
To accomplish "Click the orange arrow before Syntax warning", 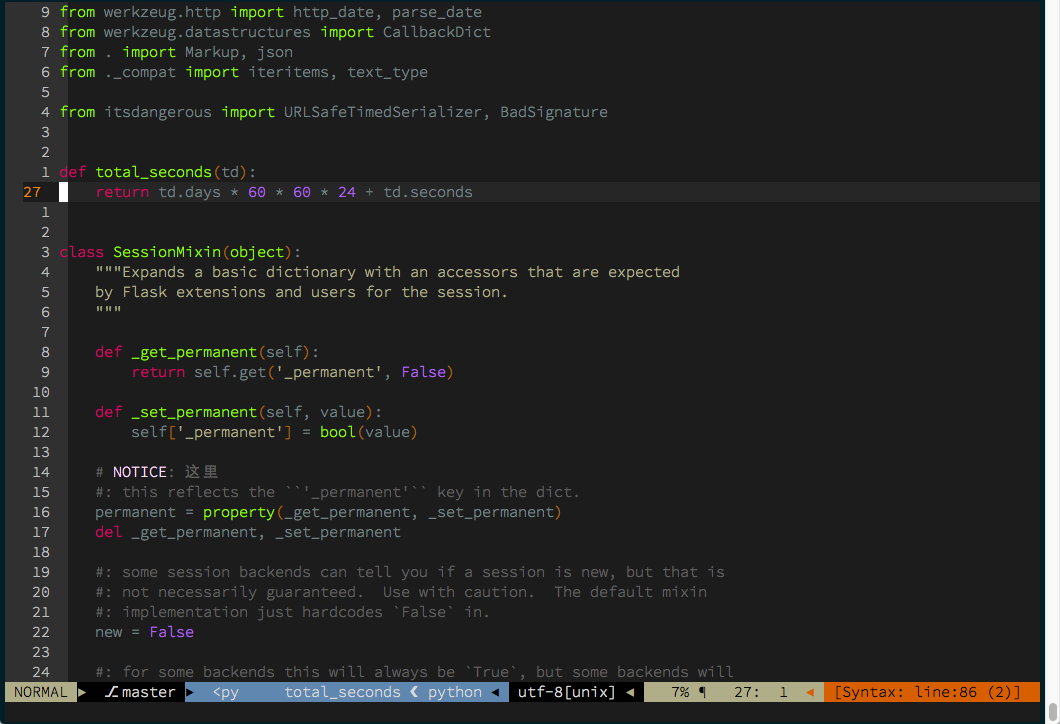I will (809, 692).
